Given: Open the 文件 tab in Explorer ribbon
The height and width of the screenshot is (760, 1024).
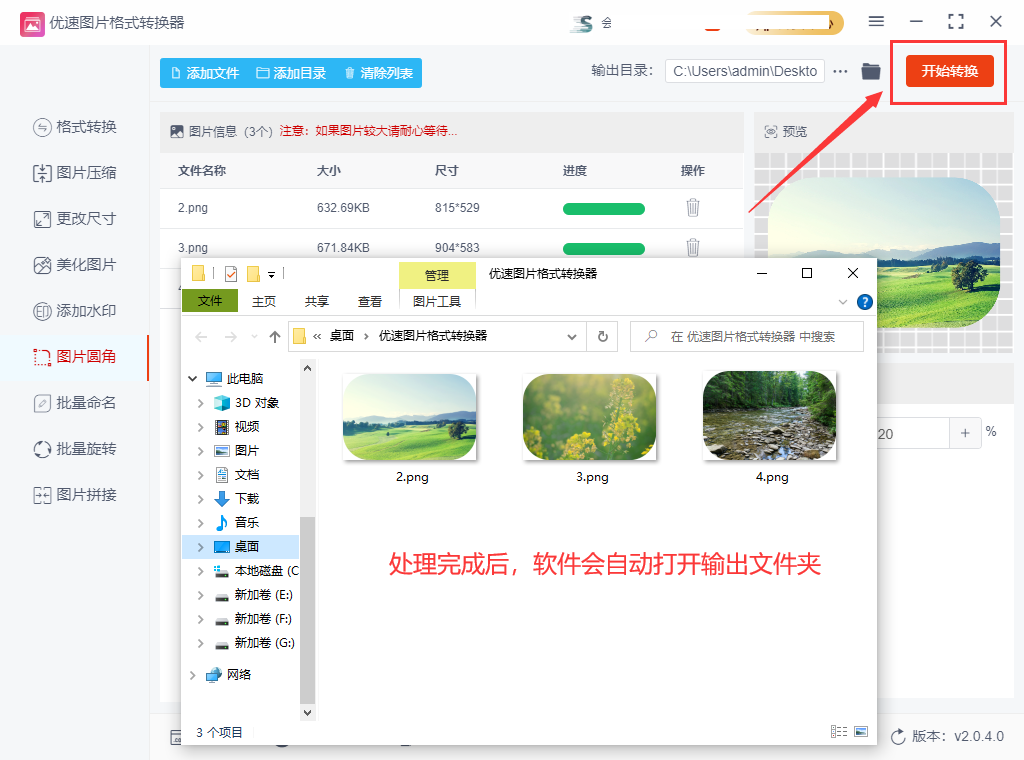Looking at the screenshot, I should [x=210, y=301].
